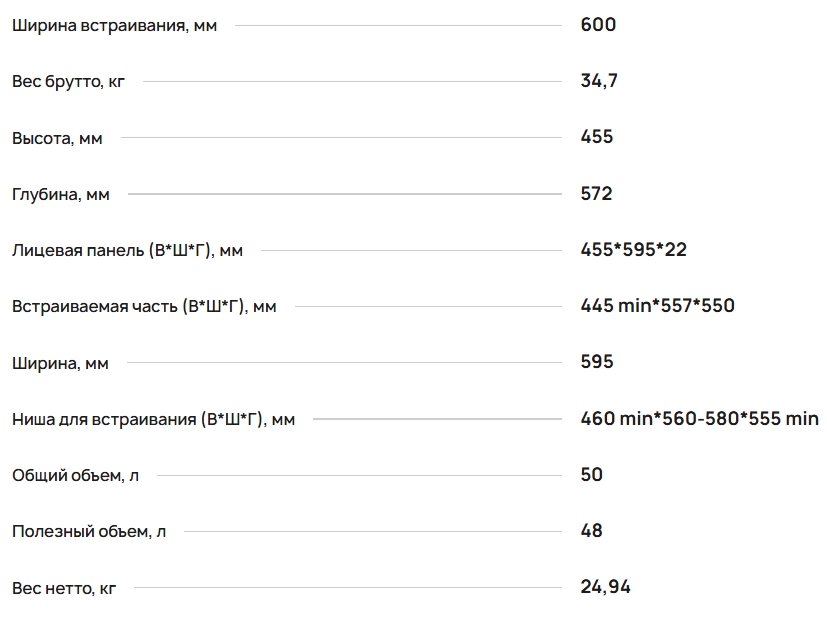The width and height of the screenshot is (827, 622).
Task: Select the value 600 for built-in width
Action: pyautogui.click(x=598, y=25)
